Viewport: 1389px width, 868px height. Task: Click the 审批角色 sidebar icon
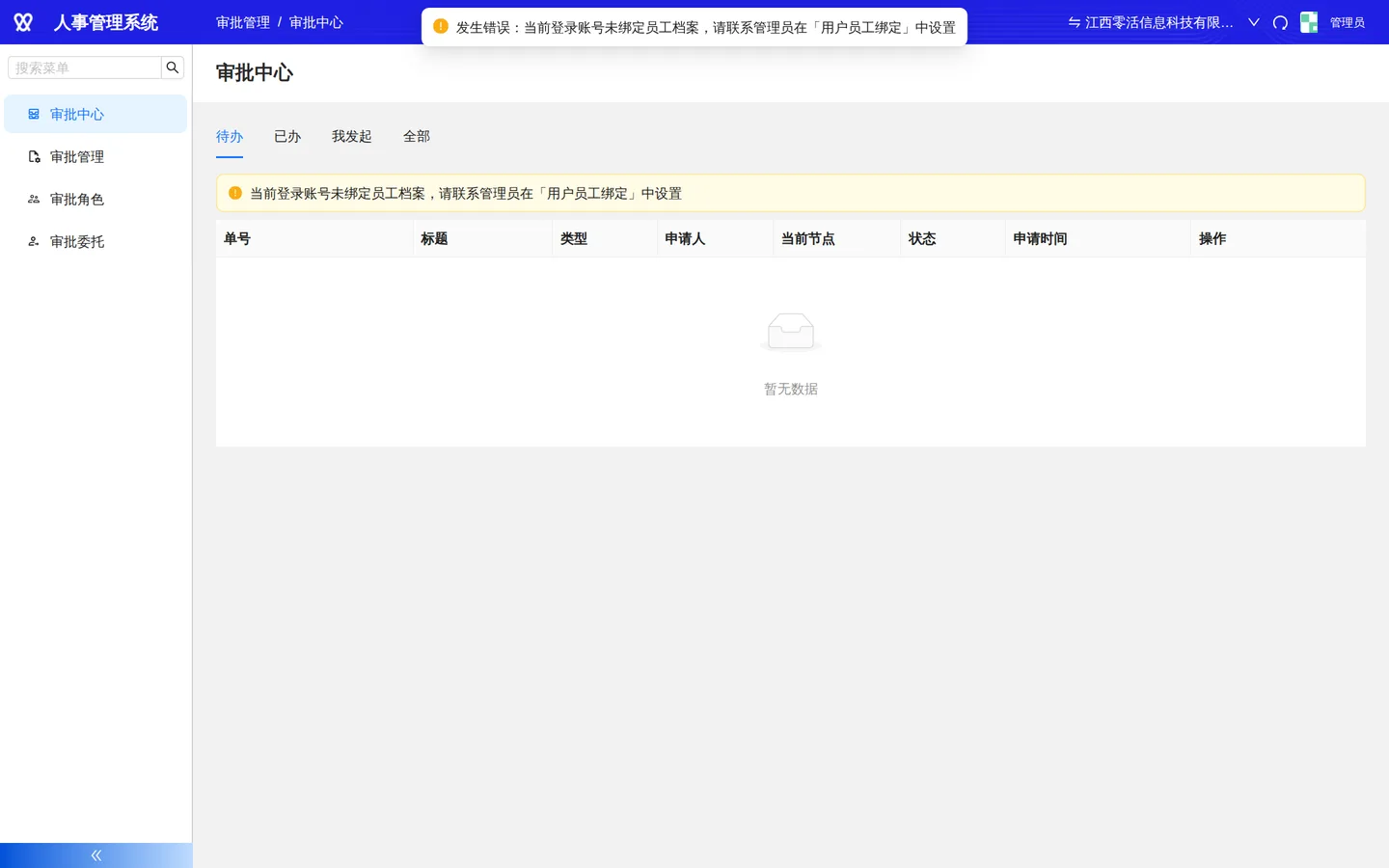tap(34, 199)
